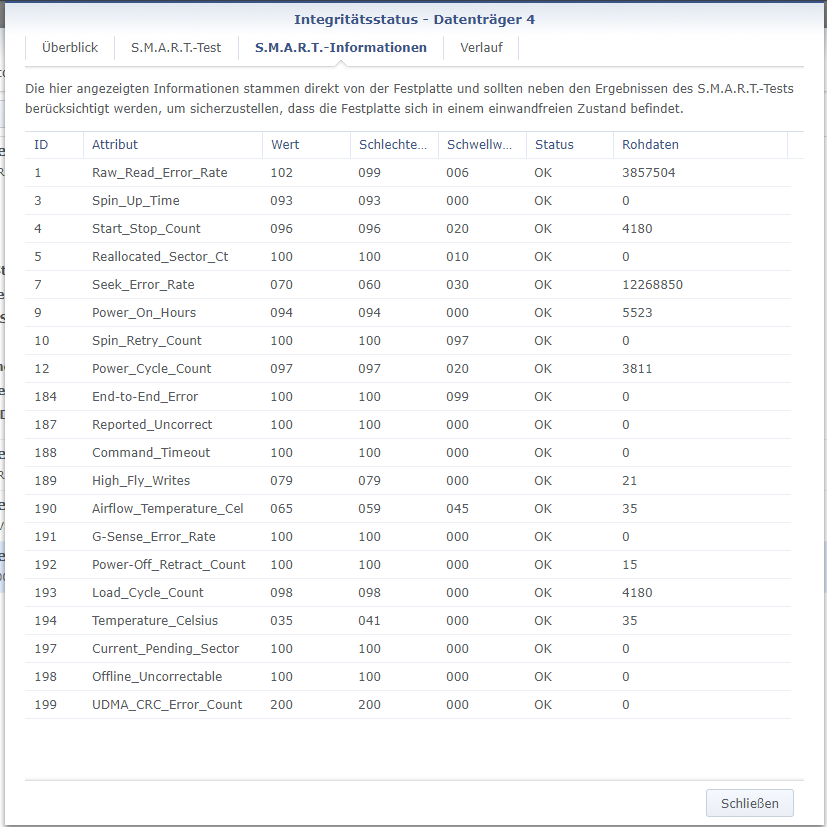Viewport: 827px width, 827px height.
Task: Select the Airflow_Temperature_Cel attribute
Action: pyautogui.click(x=168, y=508)
